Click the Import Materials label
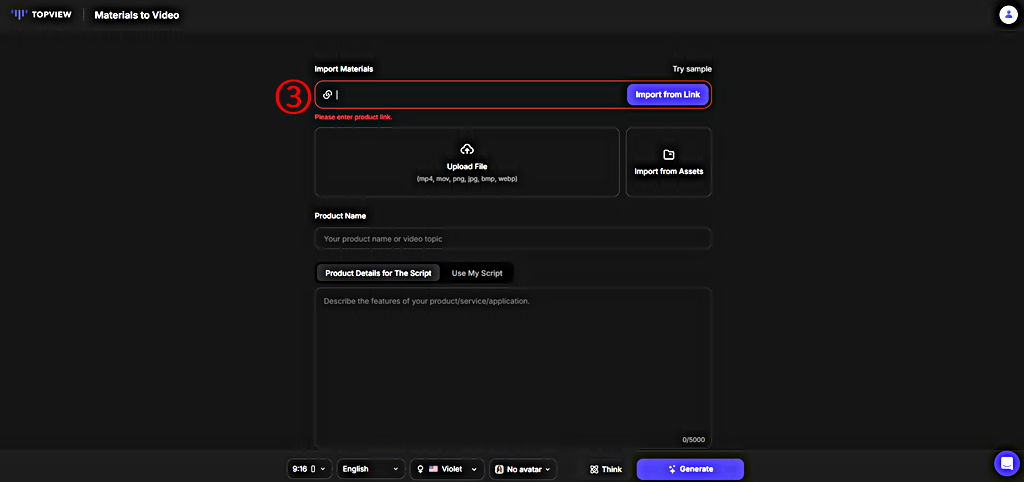The height and width of the screenshot is (482, 1024). click(x=344, y=69)
